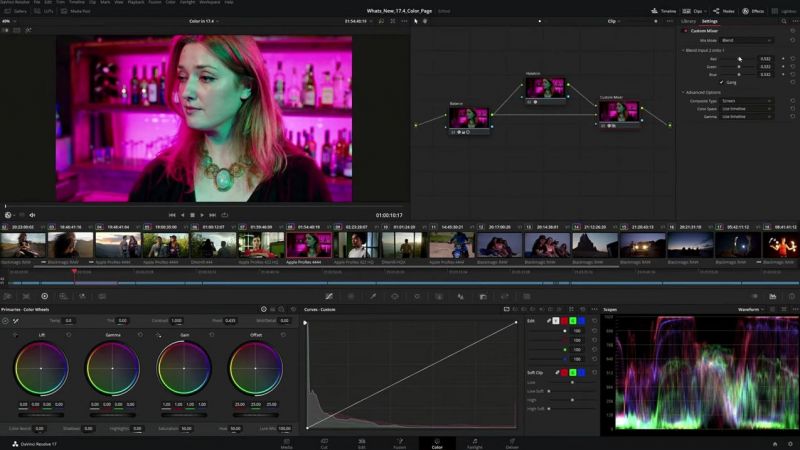The width and height of the screenshot is (800, 450).
Task: Open the Effects panel button
Action: click(x=752, y=11)
